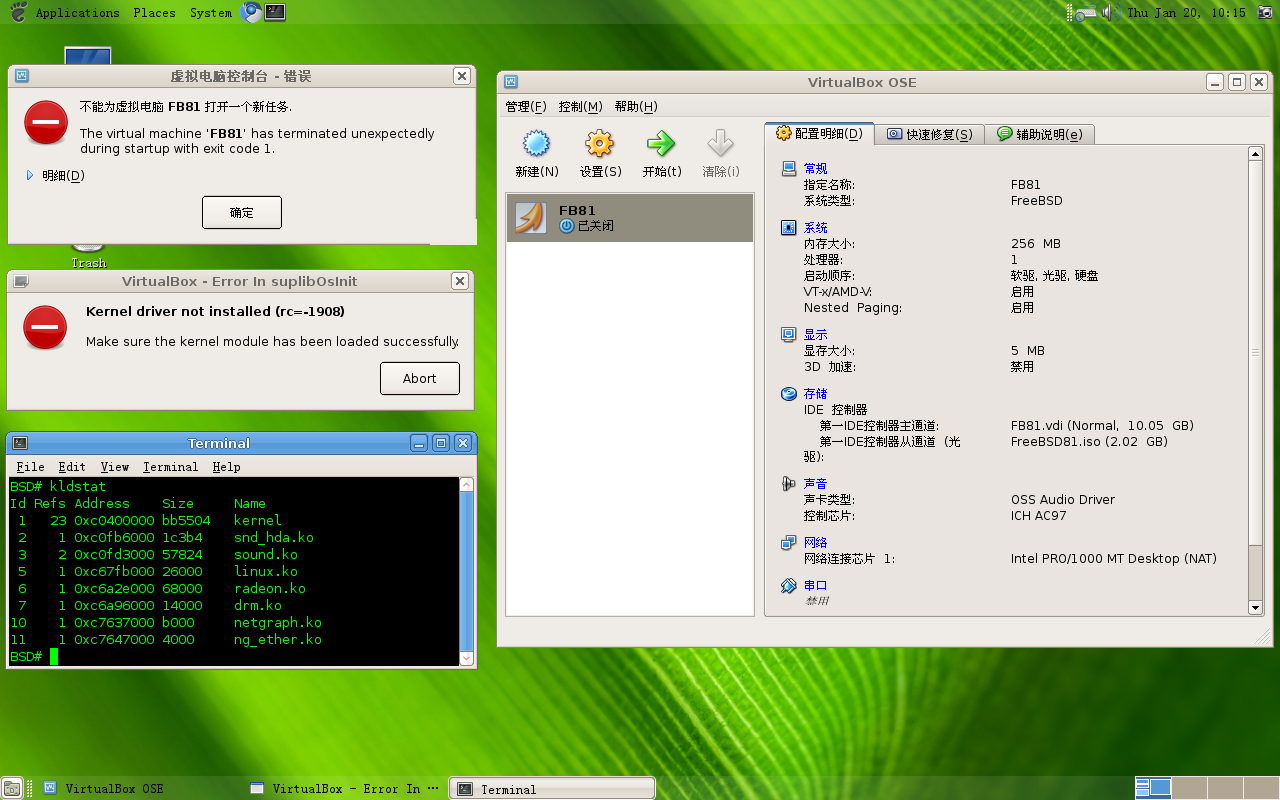Click the Terminal scrollbar up arrow

click(x=466, y=485)
